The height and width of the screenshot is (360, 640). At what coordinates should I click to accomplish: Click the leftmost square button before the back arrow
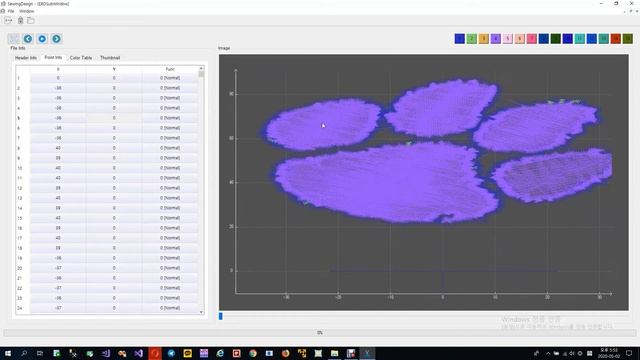pyautogui.click(x=13, y=39)
